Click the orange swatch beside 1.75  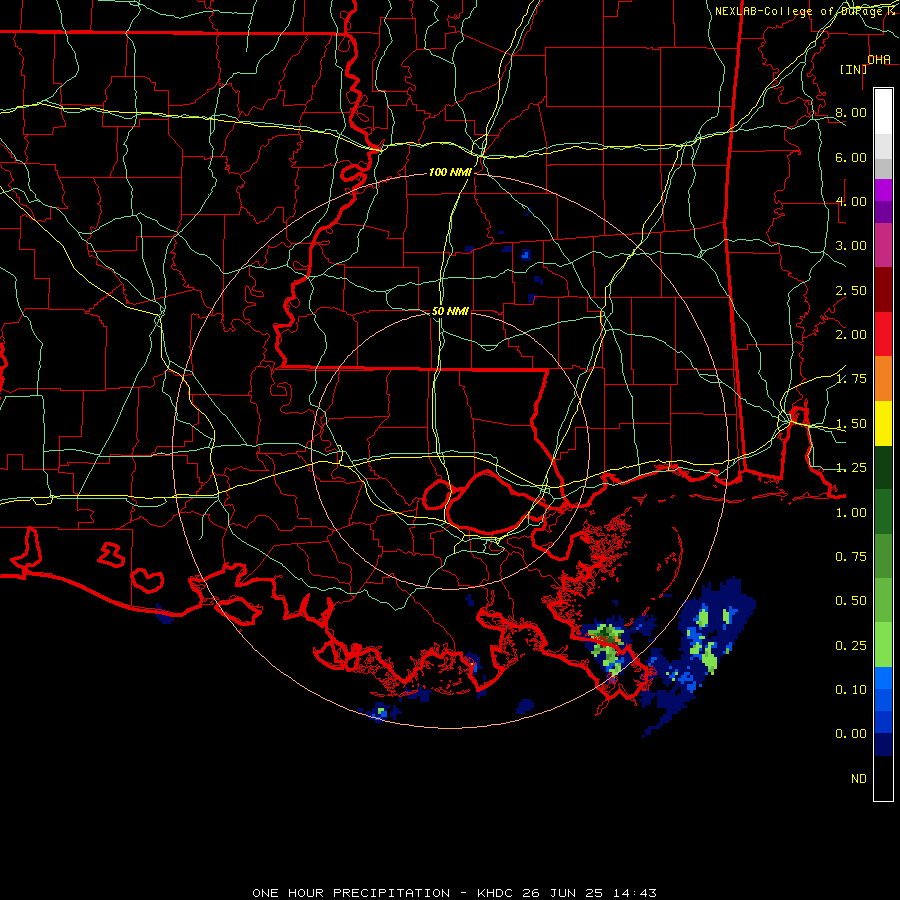883,379
